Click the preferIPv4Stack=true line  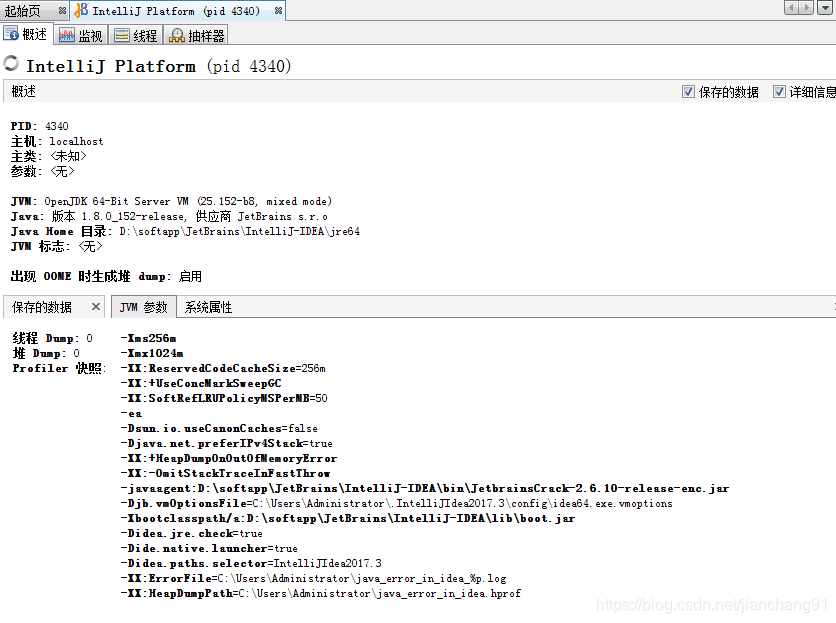pyautogui.click(x=227, y=443)
